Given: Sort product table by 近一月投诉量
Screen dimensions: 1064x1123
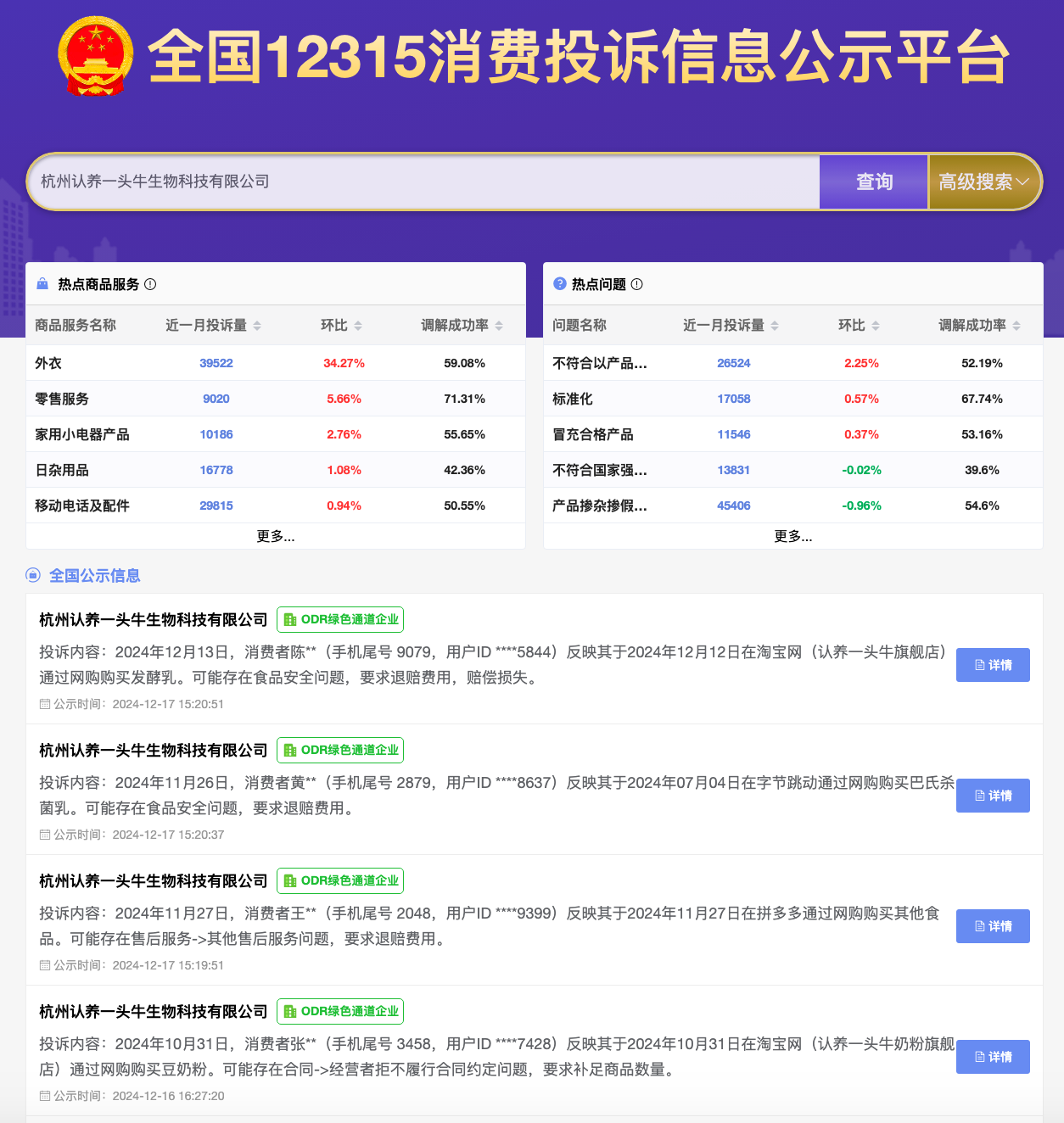Looking at the screenshot, I should point(257,326).
